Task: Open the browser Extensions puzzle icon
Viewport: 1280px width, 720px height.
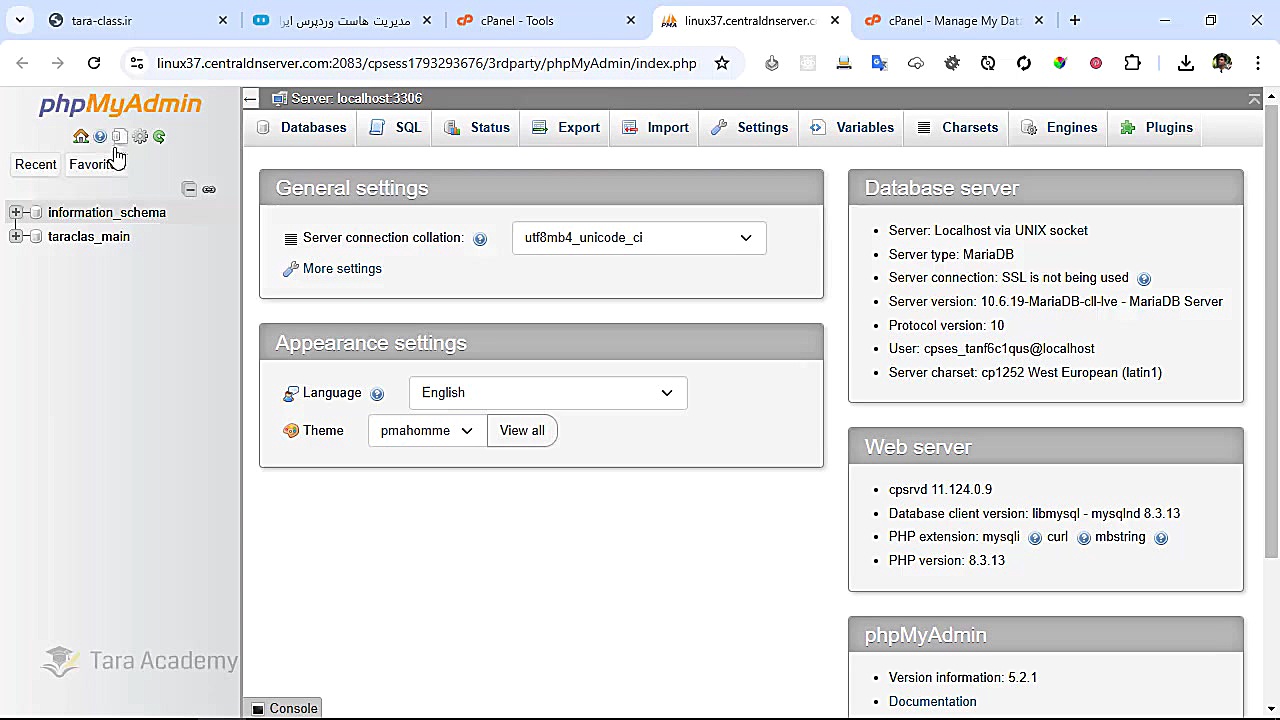Action: point(1132,63)
